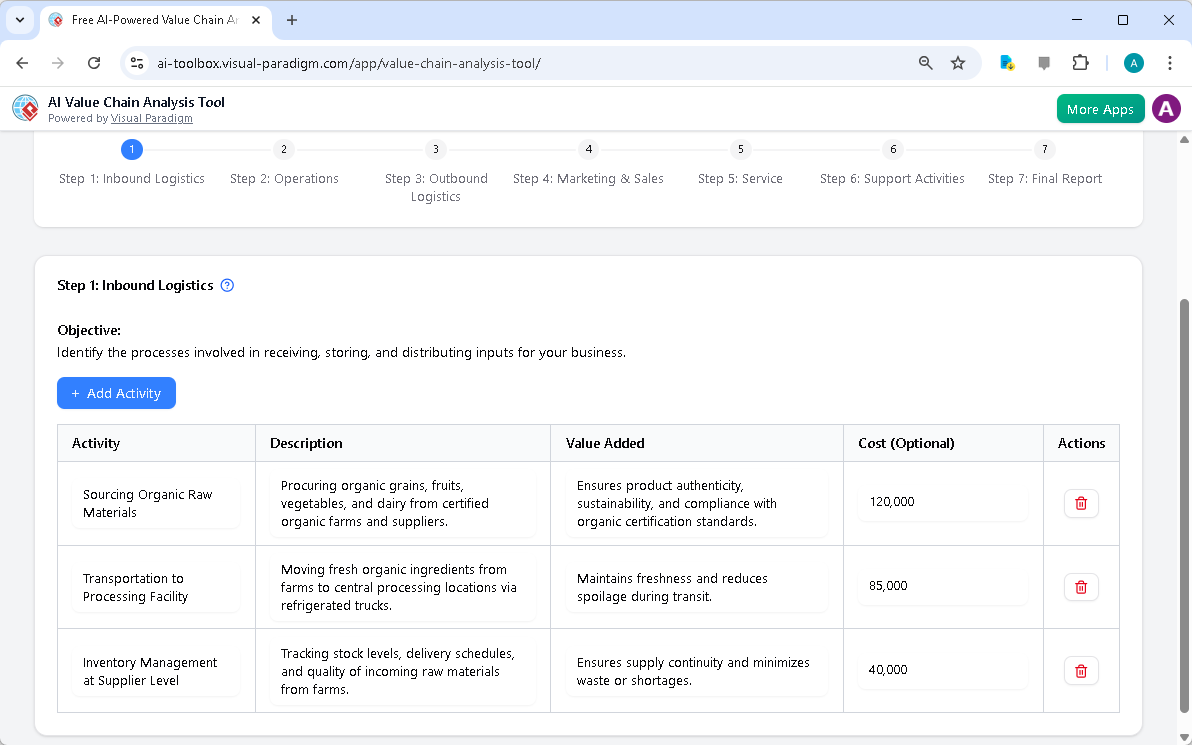Select the Free AI-Powered Value Chain tab
Image resolution: width=1192 pixels, height=745 pixels.
150,19
